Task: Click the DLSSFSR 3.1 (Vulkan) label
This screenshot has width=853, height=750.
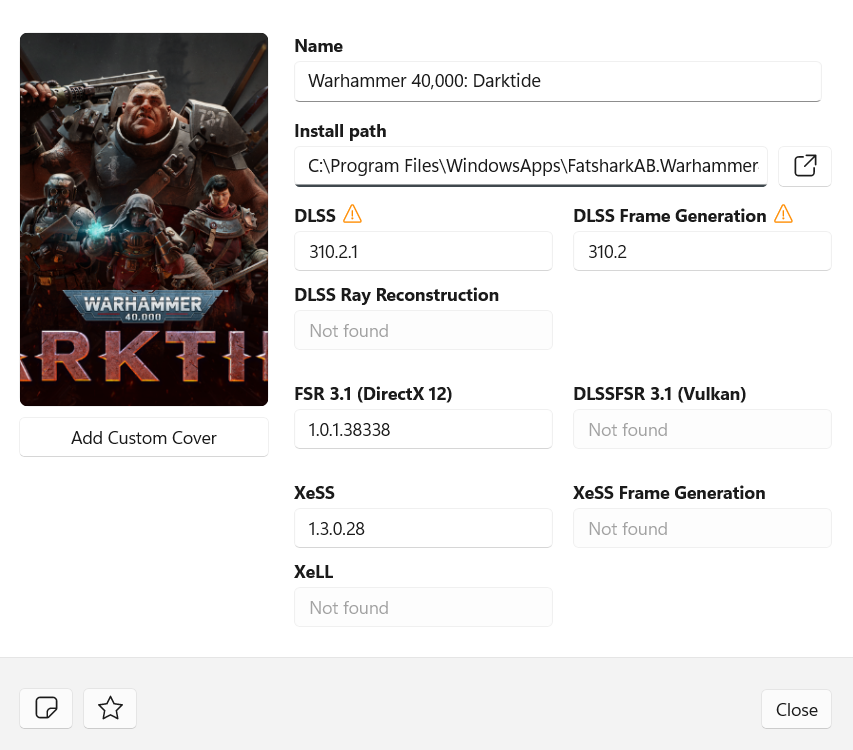Action: click(659, 394)
